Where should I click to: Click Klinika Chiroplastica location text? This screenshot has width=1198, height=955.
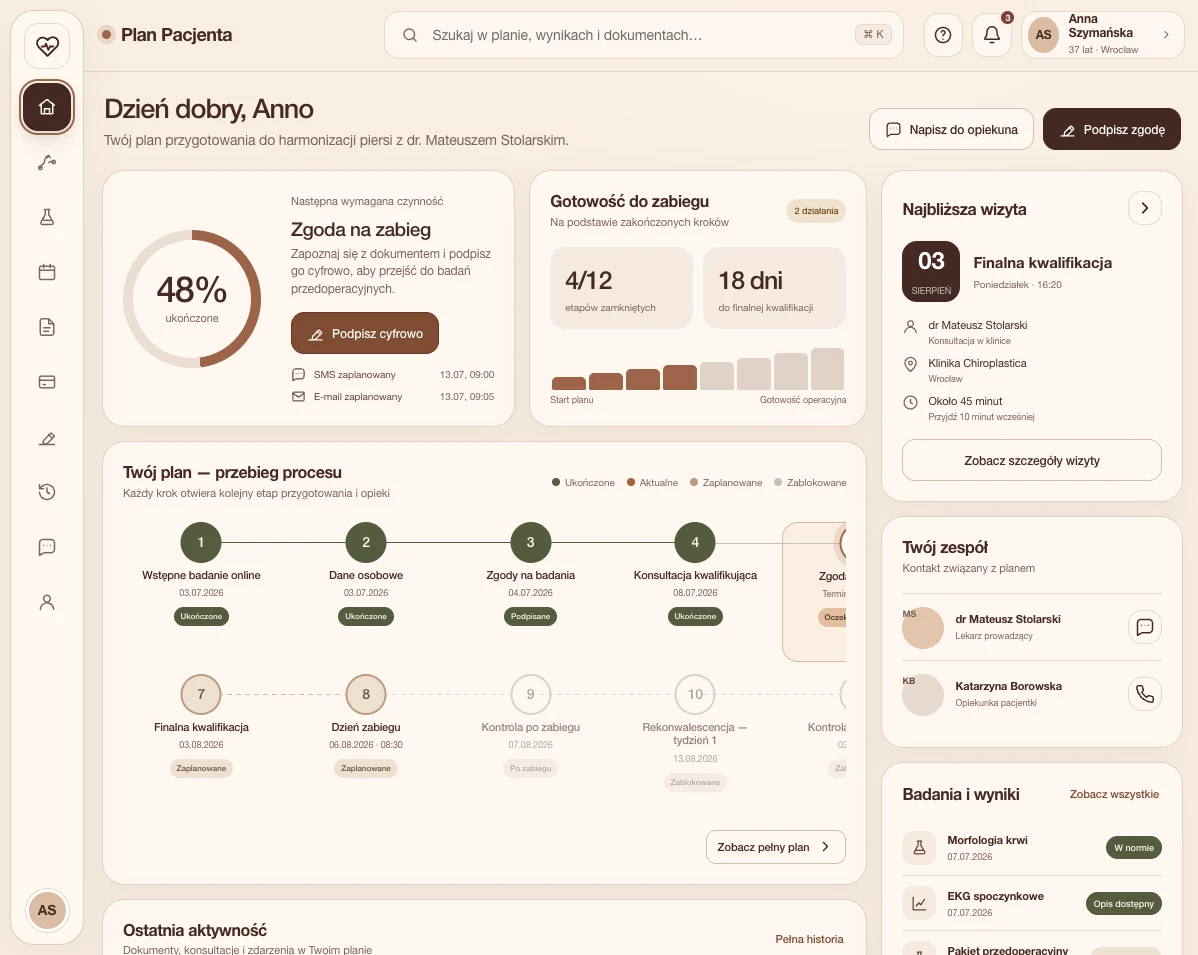[x=977, y=363]
